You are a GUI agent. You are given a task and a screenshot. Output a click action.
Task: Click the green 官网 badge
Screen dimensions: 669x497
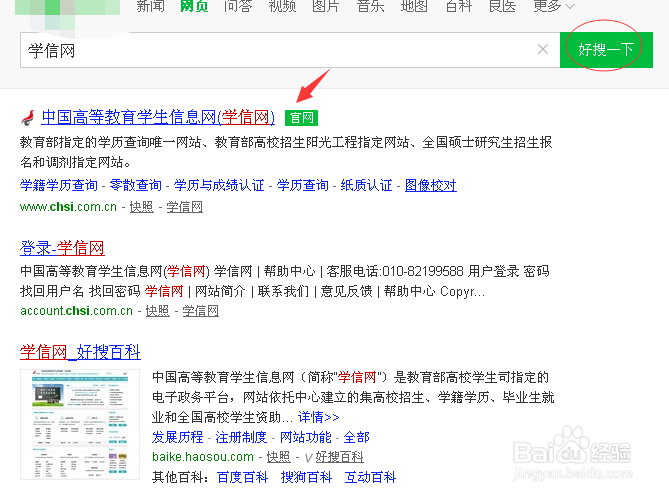coord(302,118)
